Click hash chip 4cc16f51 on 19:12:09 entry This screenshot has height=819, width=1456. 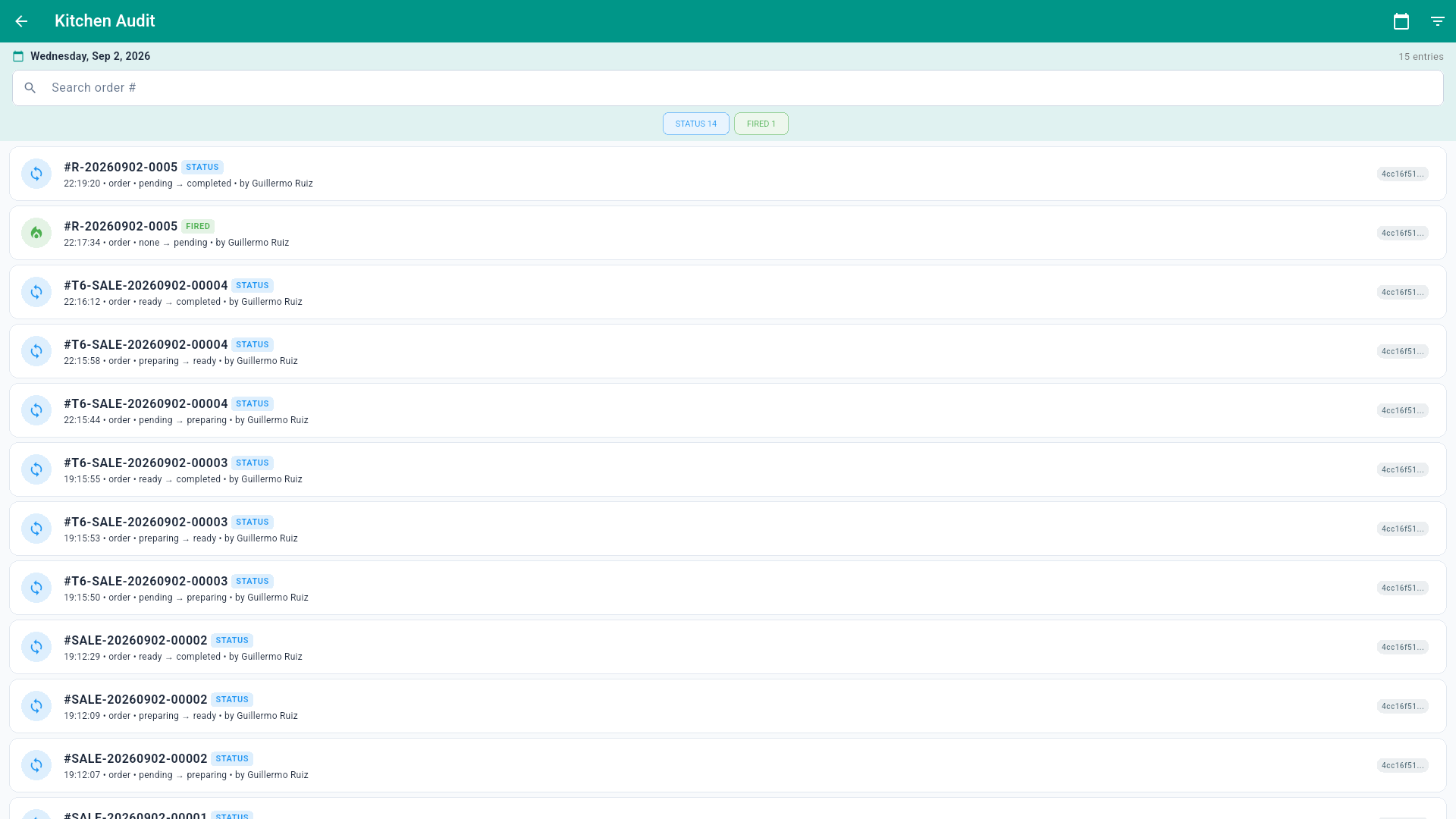click(1403, 706)
